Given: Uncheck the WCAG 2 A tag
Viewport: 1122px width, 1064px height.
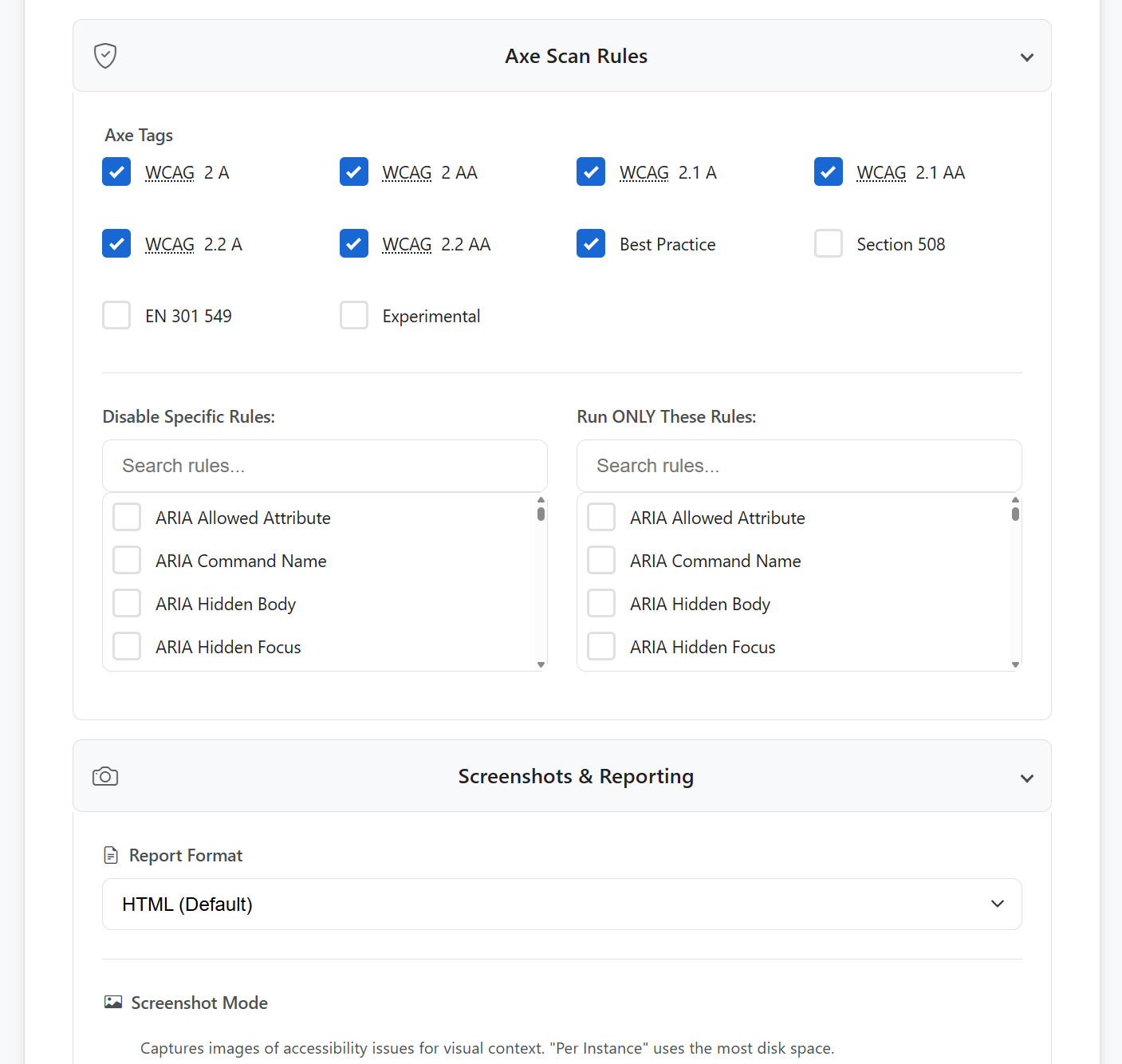Looking at the screenshot, I should [116, 172].
